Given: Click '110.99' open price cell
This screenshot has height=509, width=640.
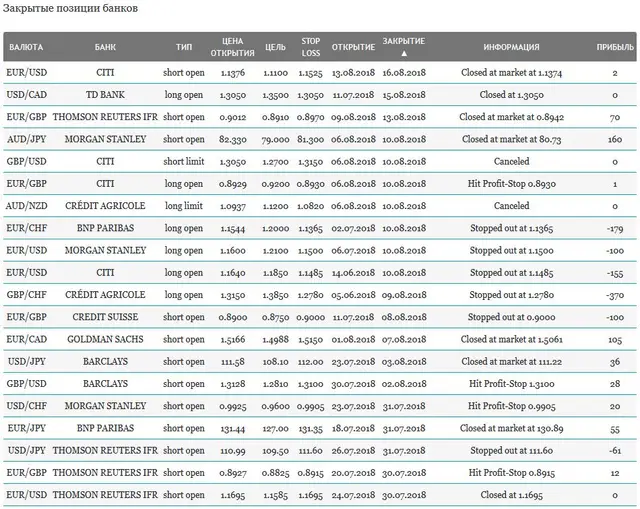Looking at the screenshot, I should point(233,451).
